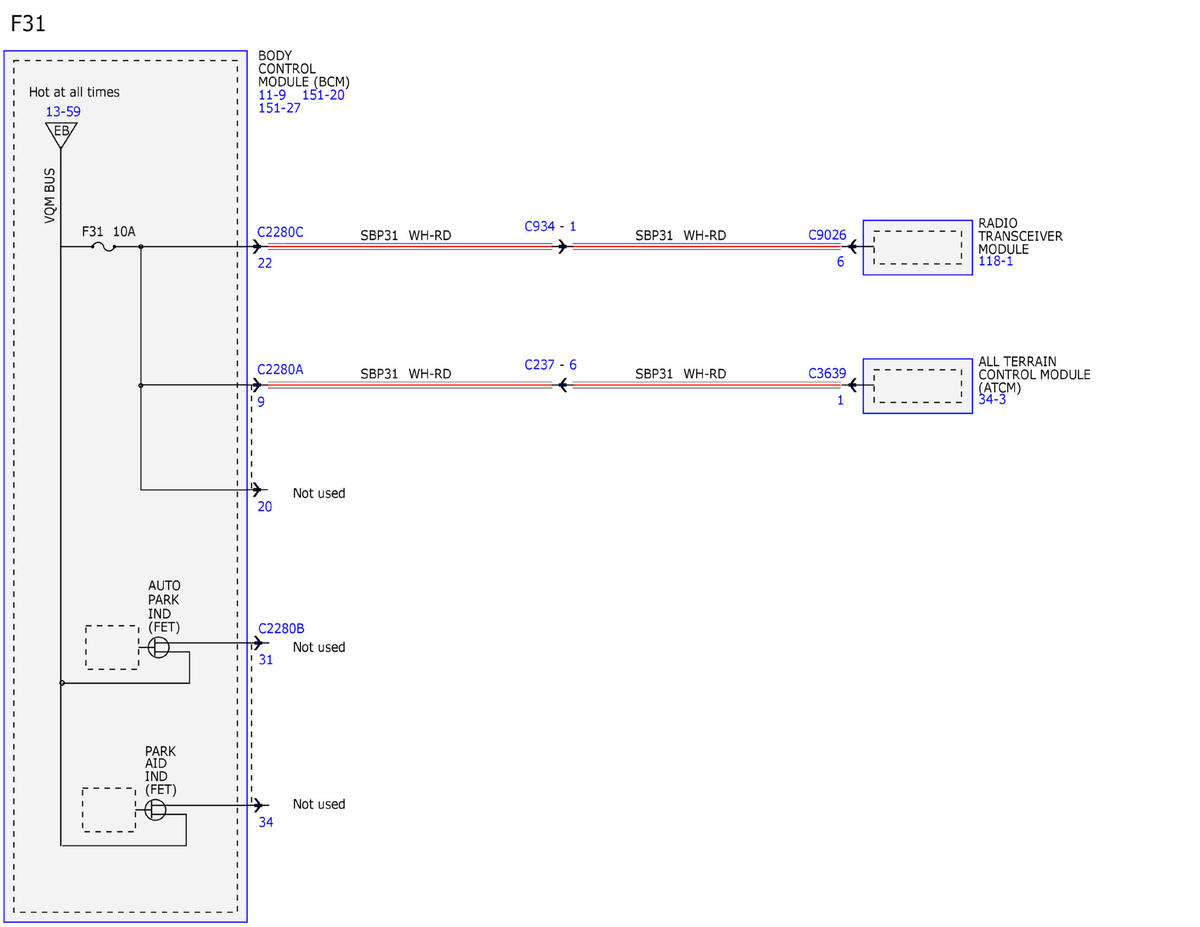Click the EB triangle power source symbol

62,134
